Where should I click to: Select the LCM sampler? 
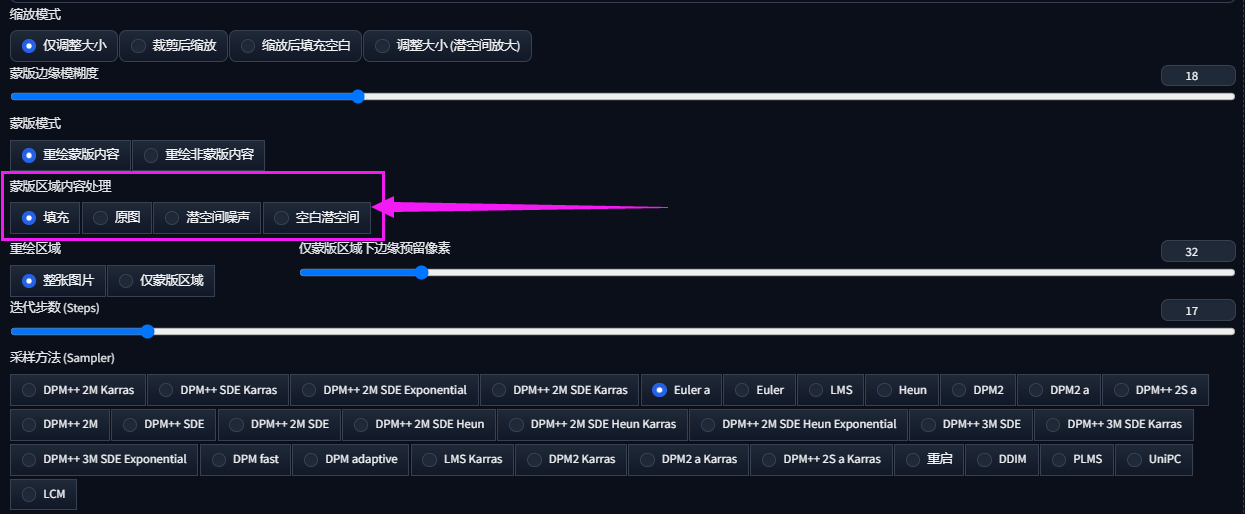point(43,493)
